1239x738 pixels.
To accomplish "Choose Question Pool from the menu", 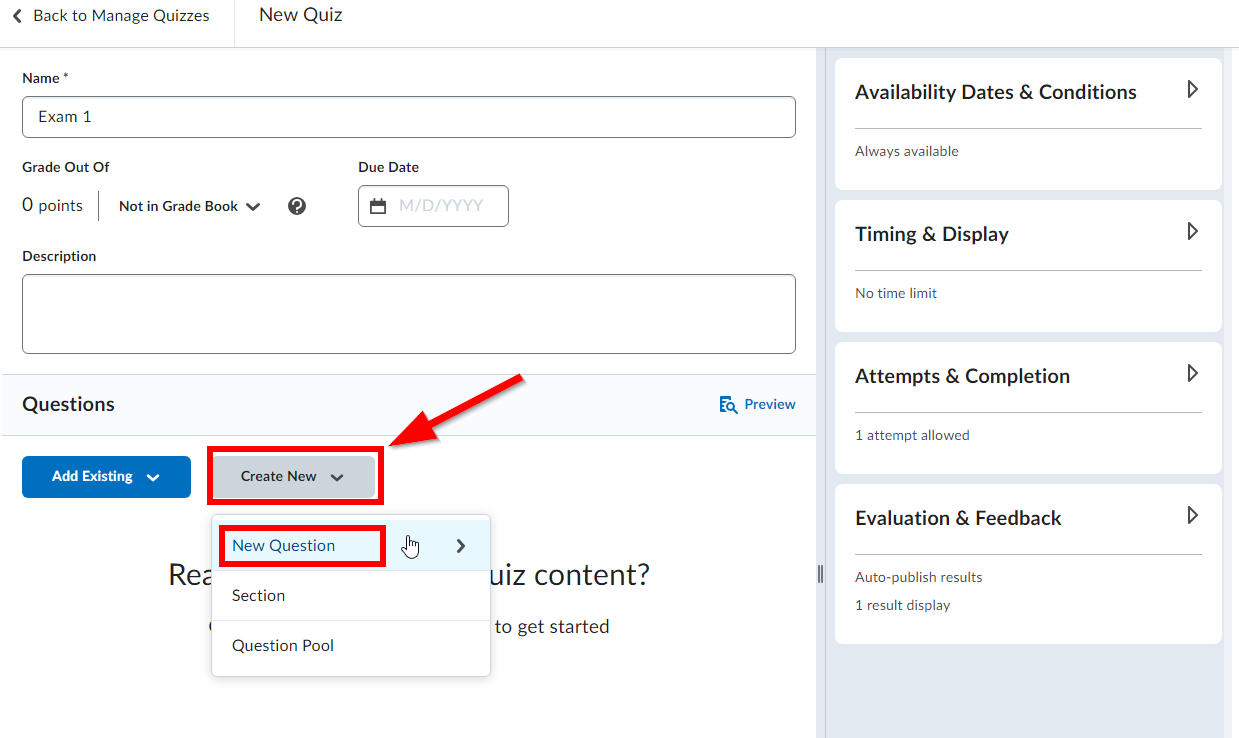I will click(x=282, y=645).
